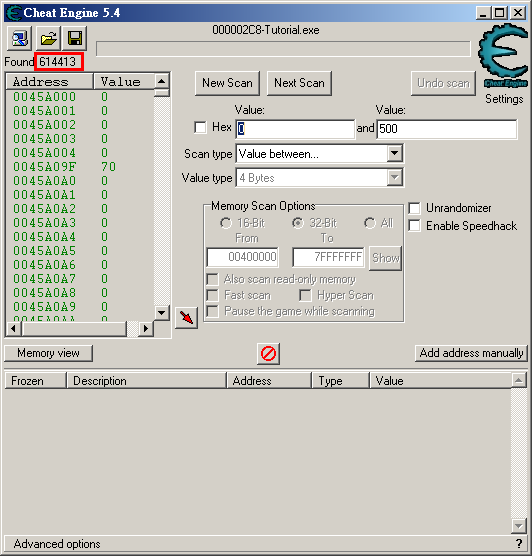Screen dimensions: 532x556
Task: Click Add address manually
Action: click(x=471, y=353)
